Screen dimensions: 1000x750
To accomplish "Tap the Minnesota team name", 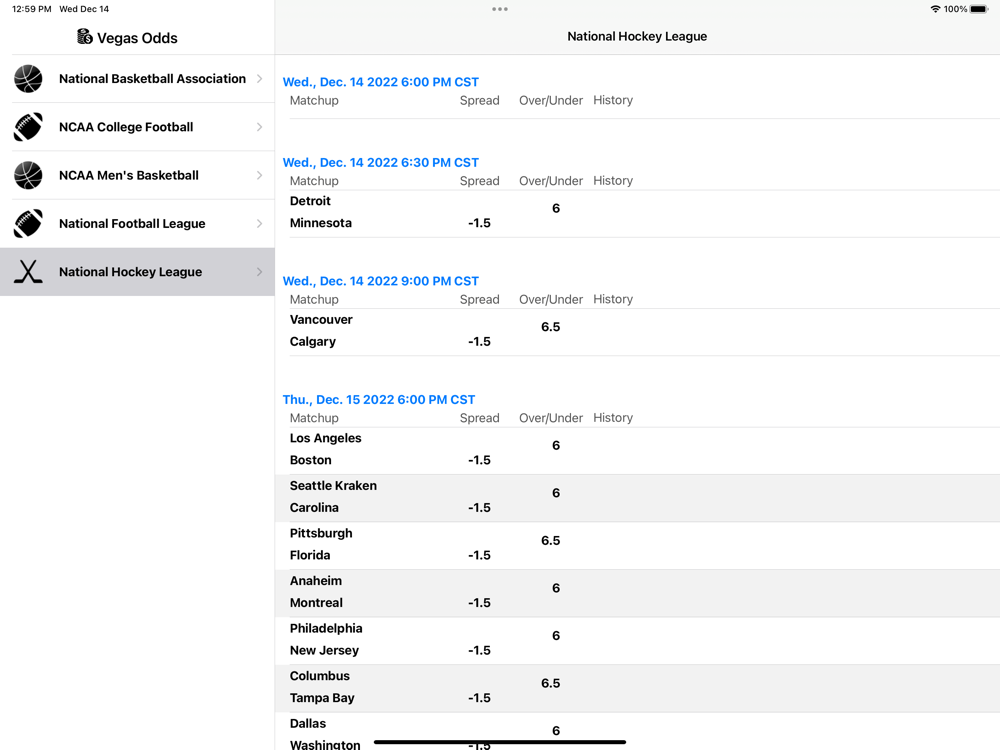I will coord(321,223).
